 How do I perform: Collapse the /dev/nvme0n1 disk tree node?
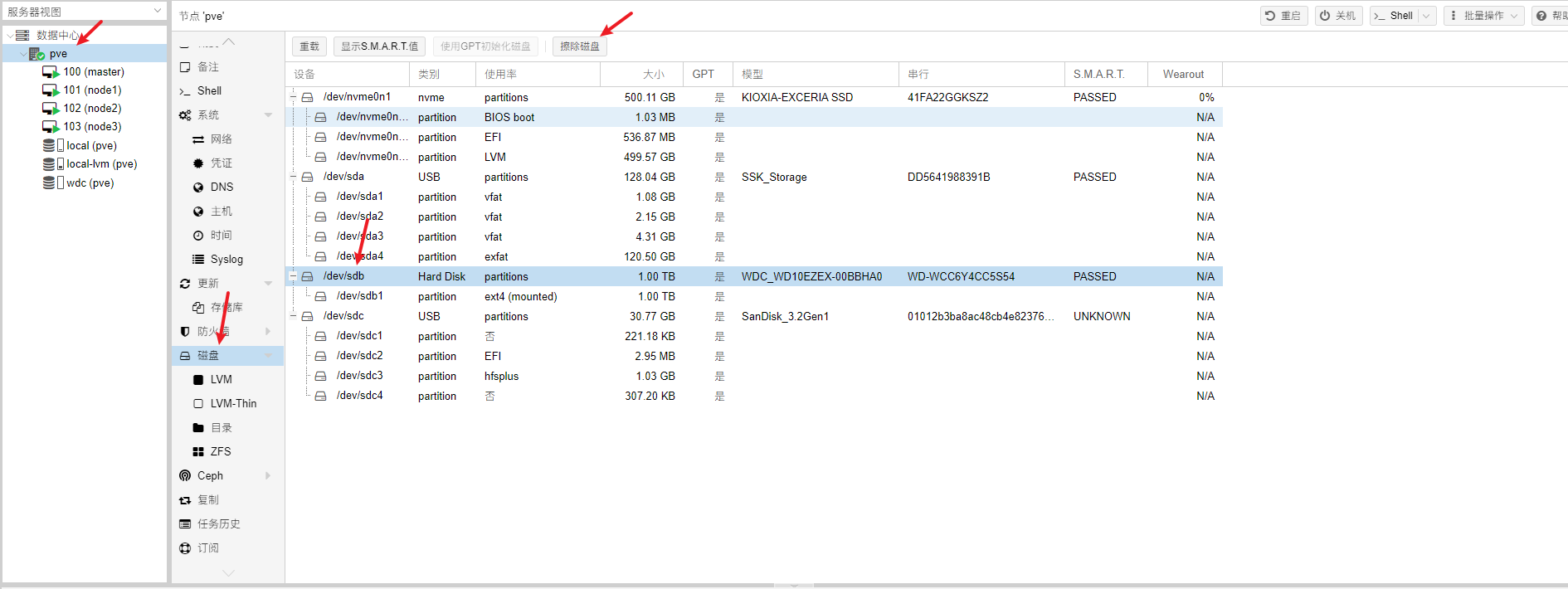pyautogui.click(x=293, y=97)
